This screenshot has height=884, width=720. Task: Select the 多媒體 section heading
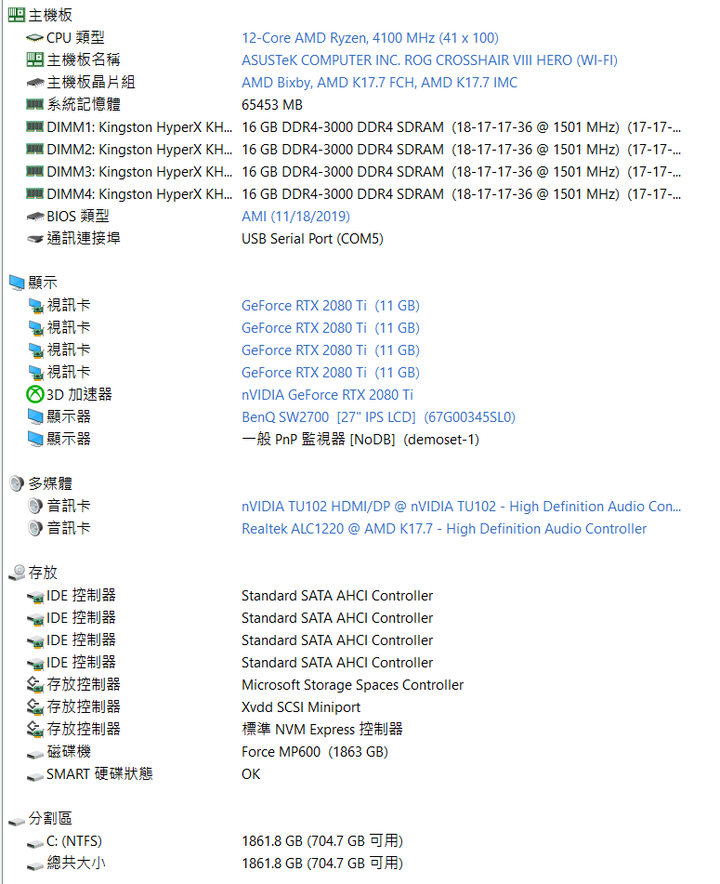click(50, 484)
